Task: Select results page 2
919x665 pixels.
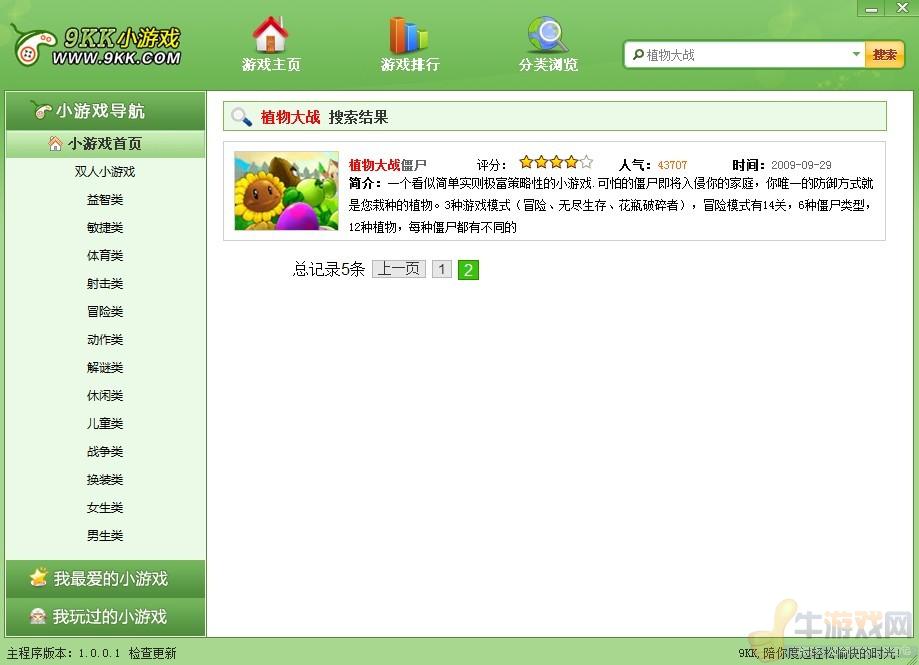Action: point(468,270)
